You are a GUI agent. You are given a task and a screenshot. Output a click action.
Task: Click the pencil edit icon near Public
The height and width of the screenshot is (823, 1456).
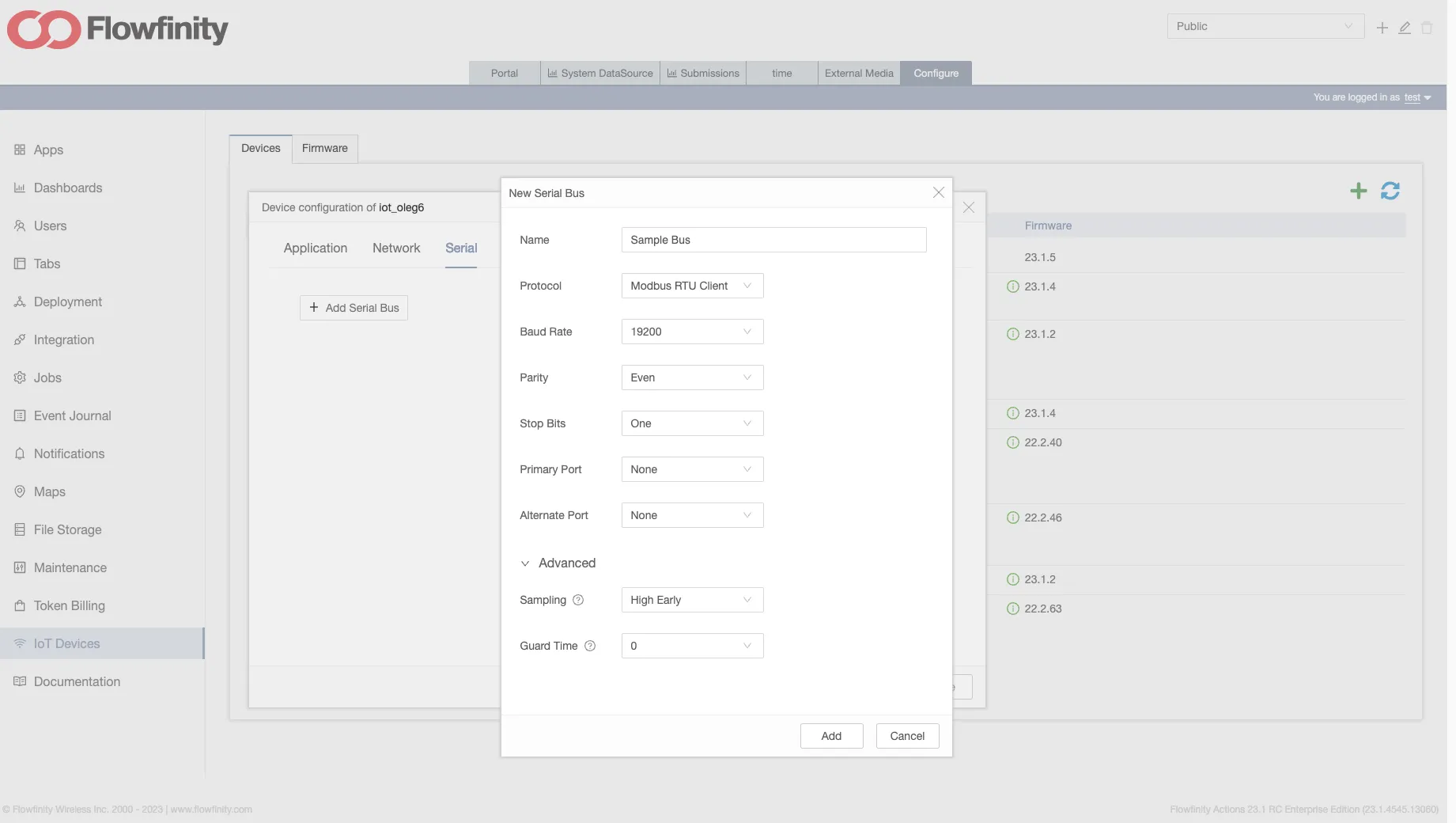1405,28
